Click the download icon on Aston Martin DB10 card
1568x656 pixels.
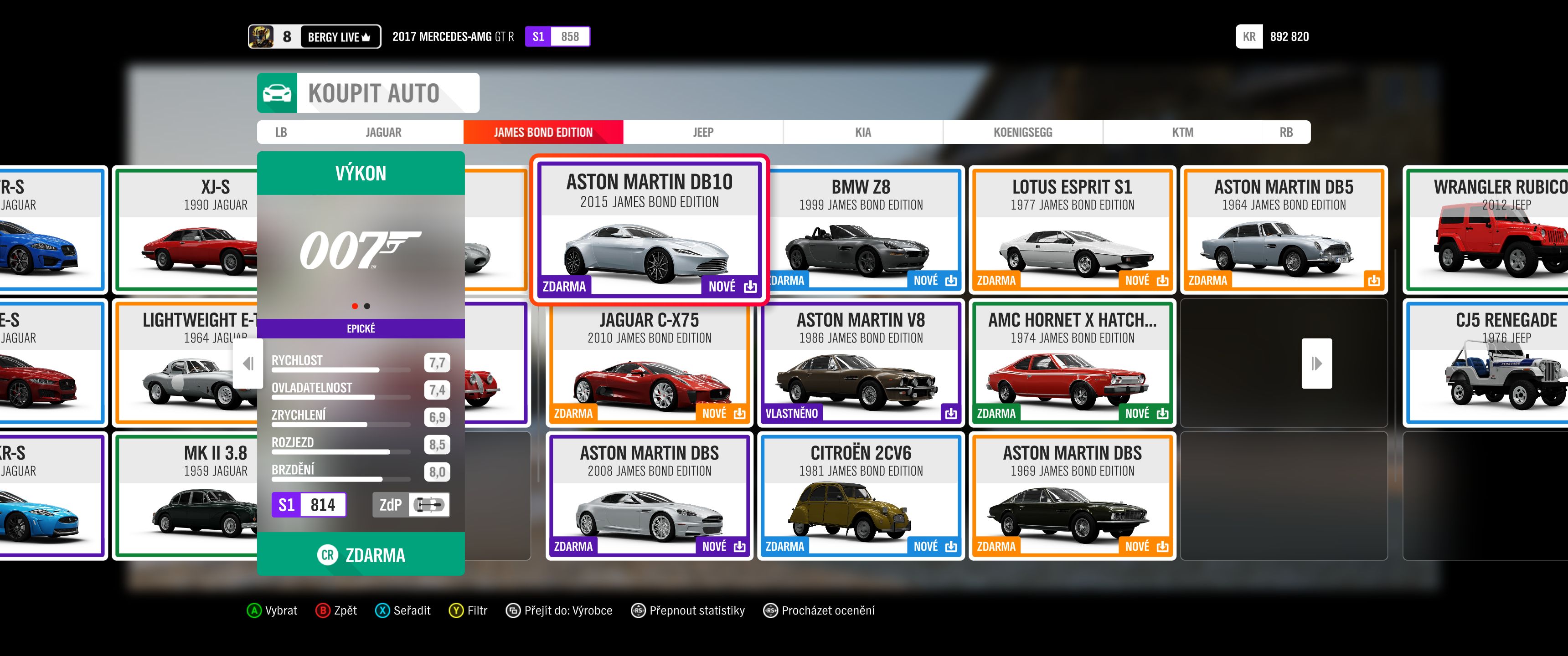750,287
